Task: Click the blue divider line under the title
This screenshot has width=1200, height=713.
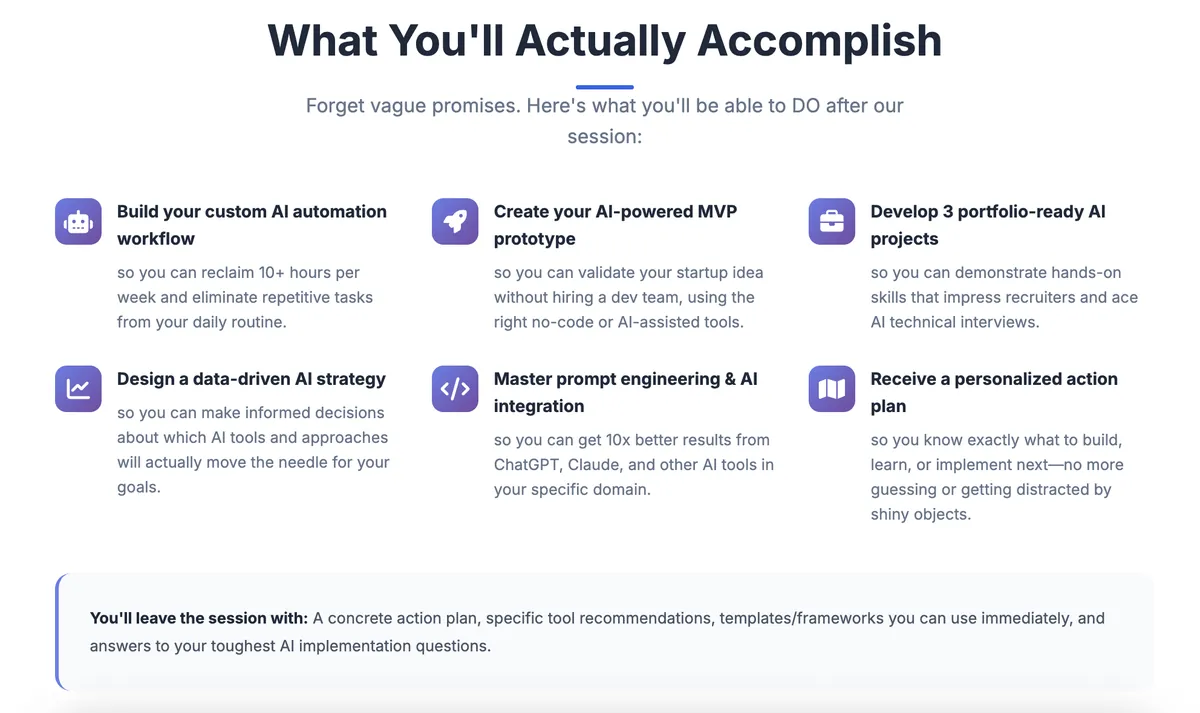Action: (x=604, y=87)
